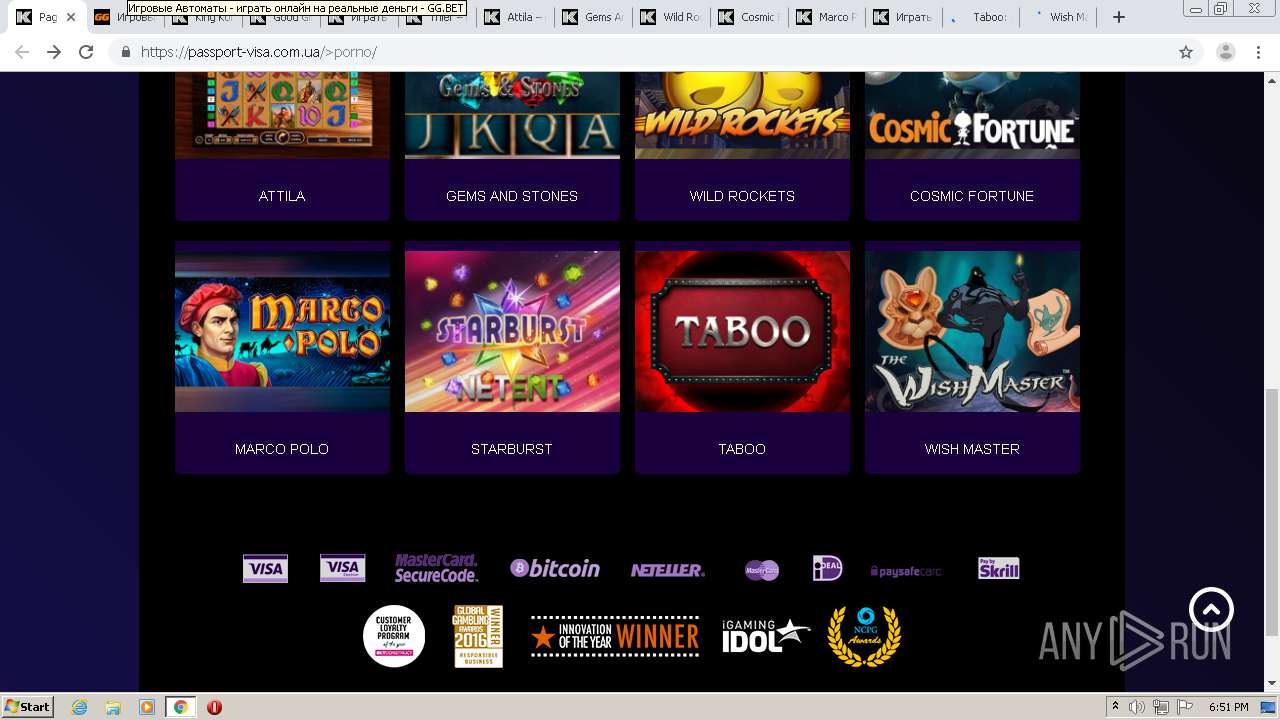This screenshot has height=720, width=1280.
Task: Click the iGaming Idol logo
Action: (x=766, y=636)
